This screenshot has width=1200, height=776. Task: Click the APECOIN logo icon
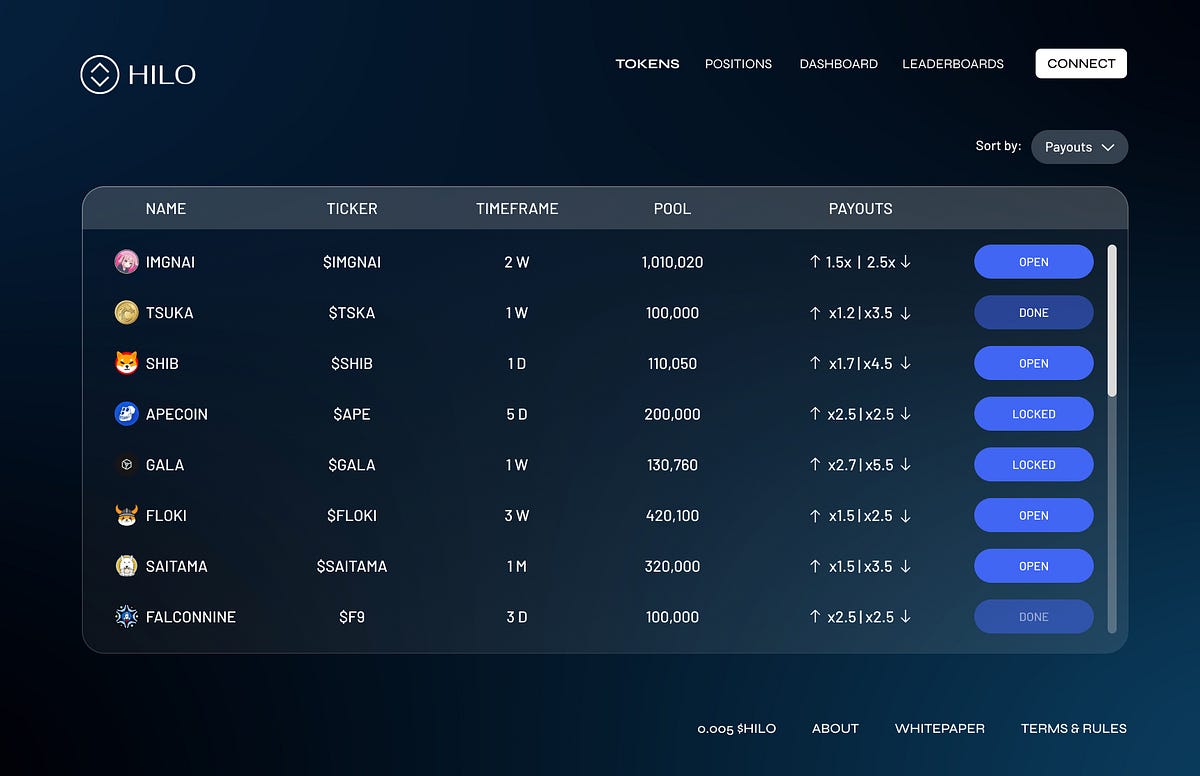(x=125, y=413)
